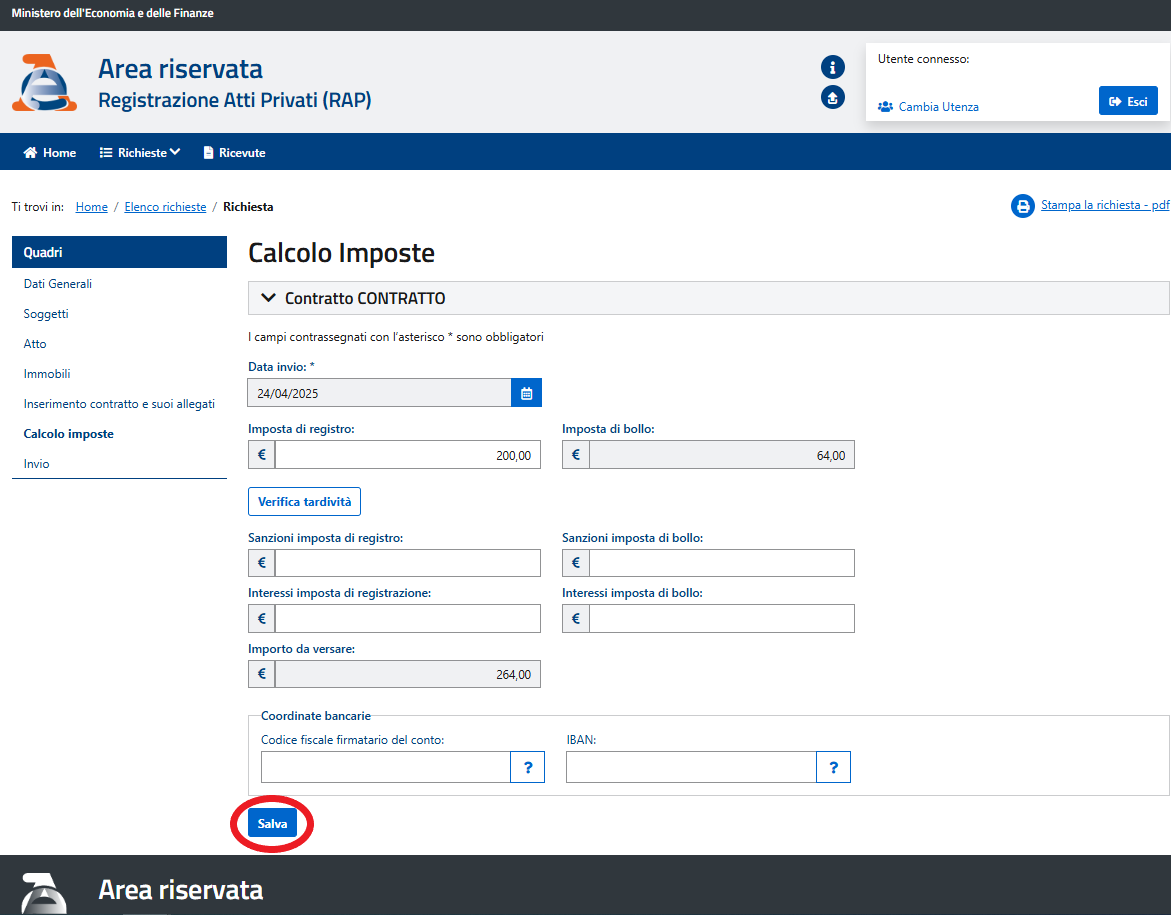Click the Coordinate bancarie legend
The height and width of the screenshot is (915, 1171).
(x=316, y=716)
